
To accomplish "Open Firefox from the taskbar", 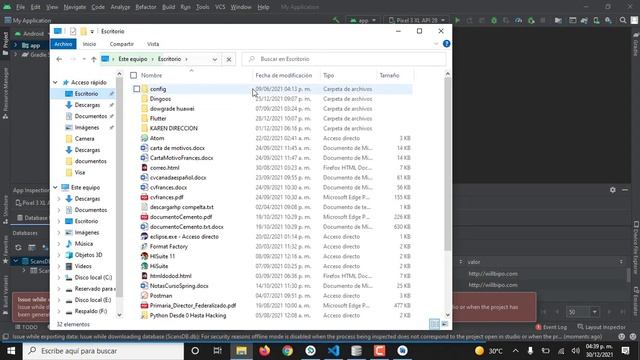I will point(264,351).
